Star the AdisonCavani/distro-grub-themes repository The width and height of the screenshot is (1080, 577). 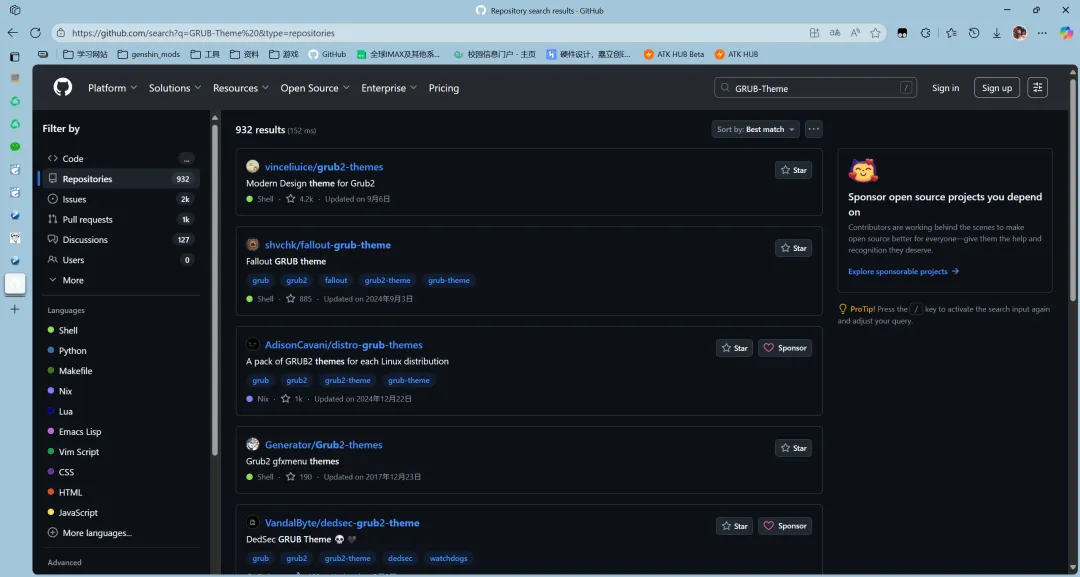pyautogui.click(x=734, y=348)
